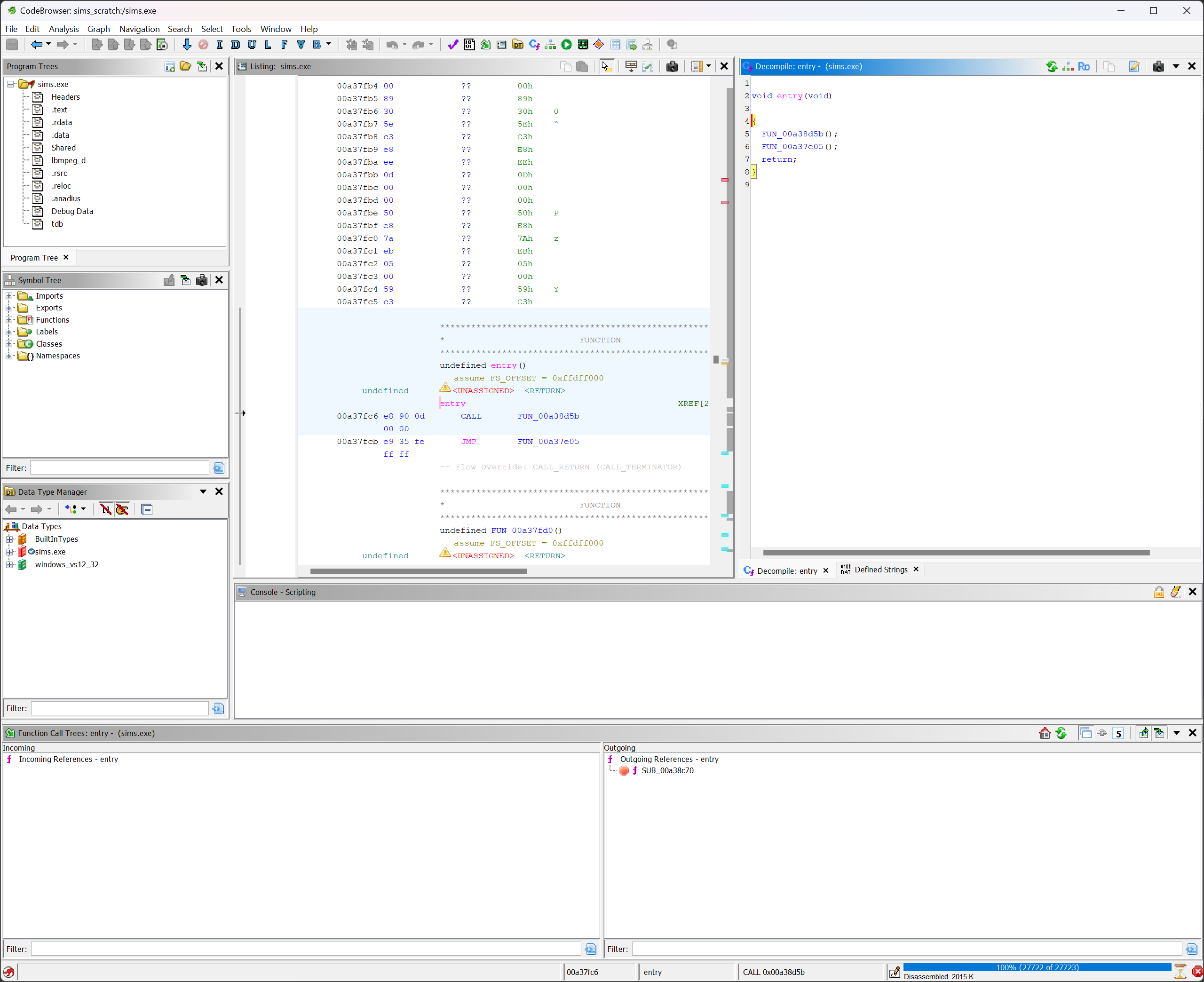The height and width of the screenshot is (982, 1204).
Task: Open Data Type Manager dropdown arrow menu
Action: [x=202, y=491]
